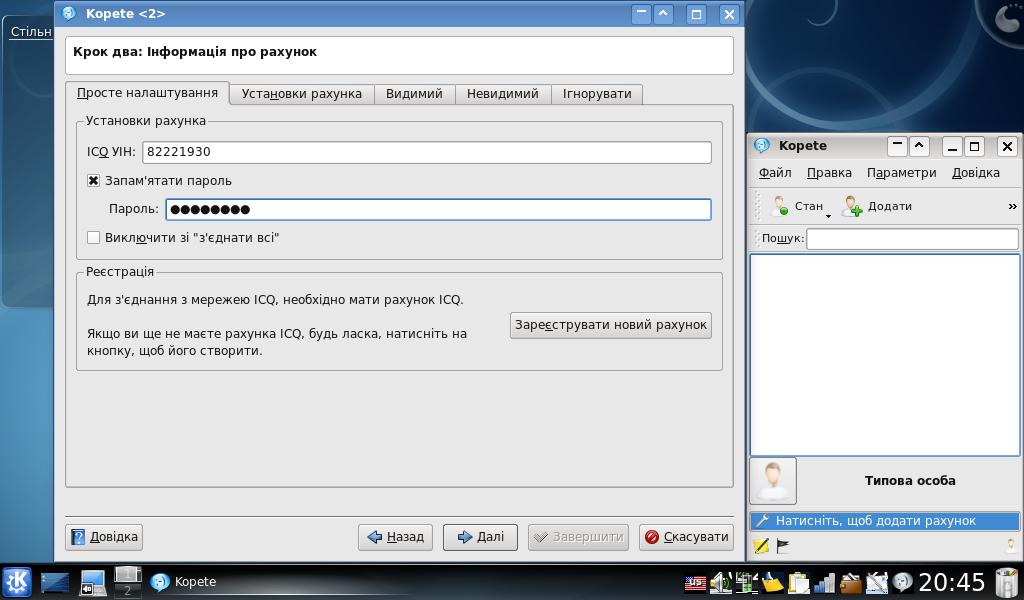
Task: Click the Kopete taskbar entry
Action: [x=184, y=582]
